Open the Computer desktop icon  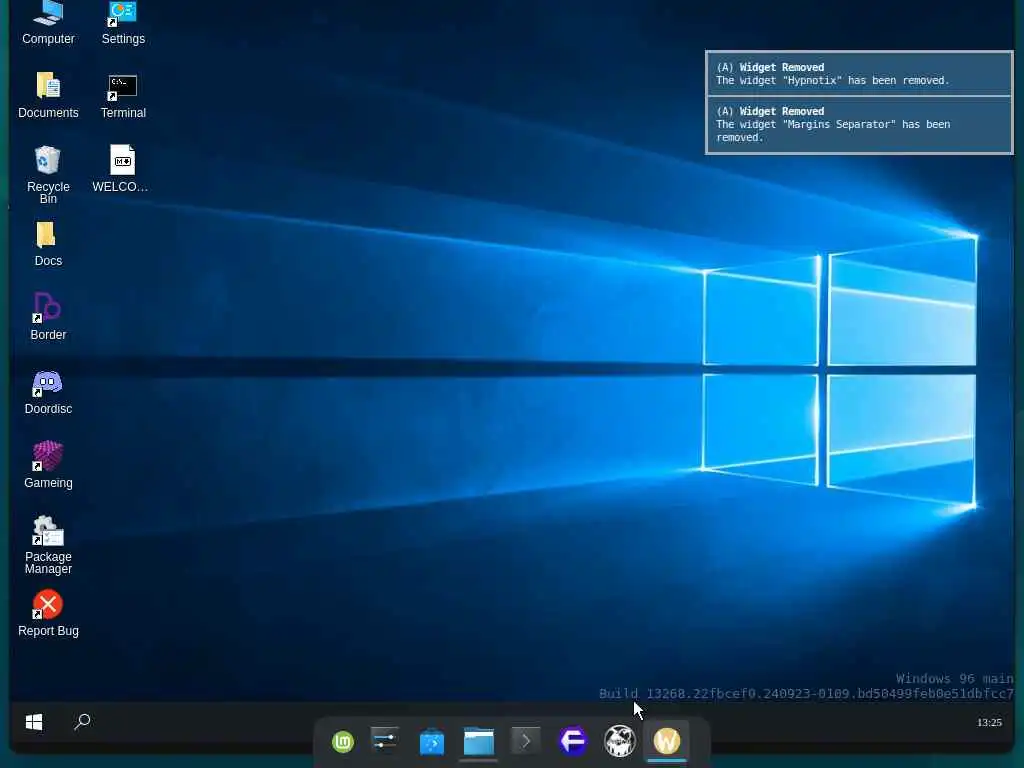(48, 24)
